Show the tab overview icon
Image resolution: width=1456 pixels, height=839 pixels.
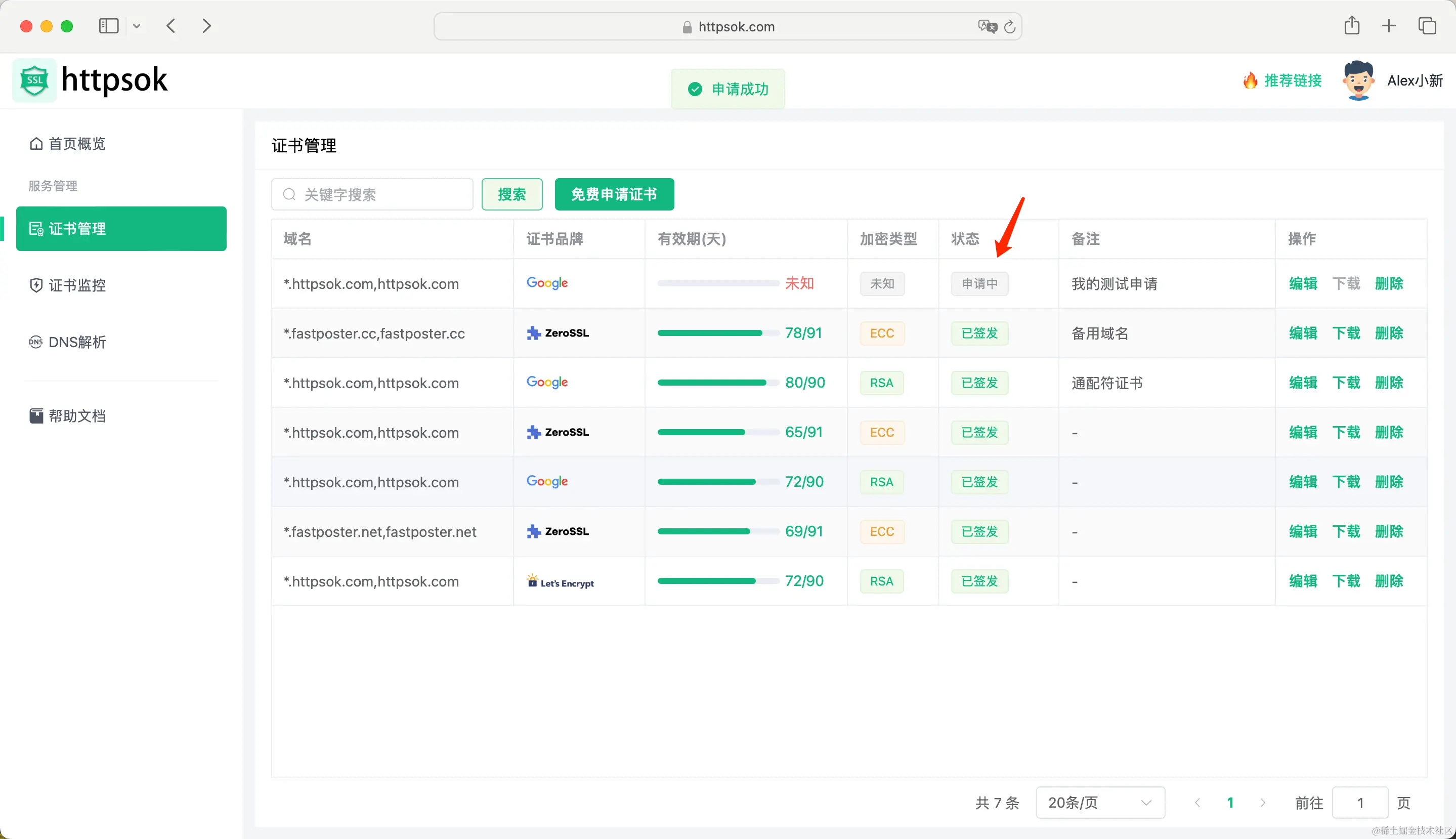click(x=1427, y=26)
